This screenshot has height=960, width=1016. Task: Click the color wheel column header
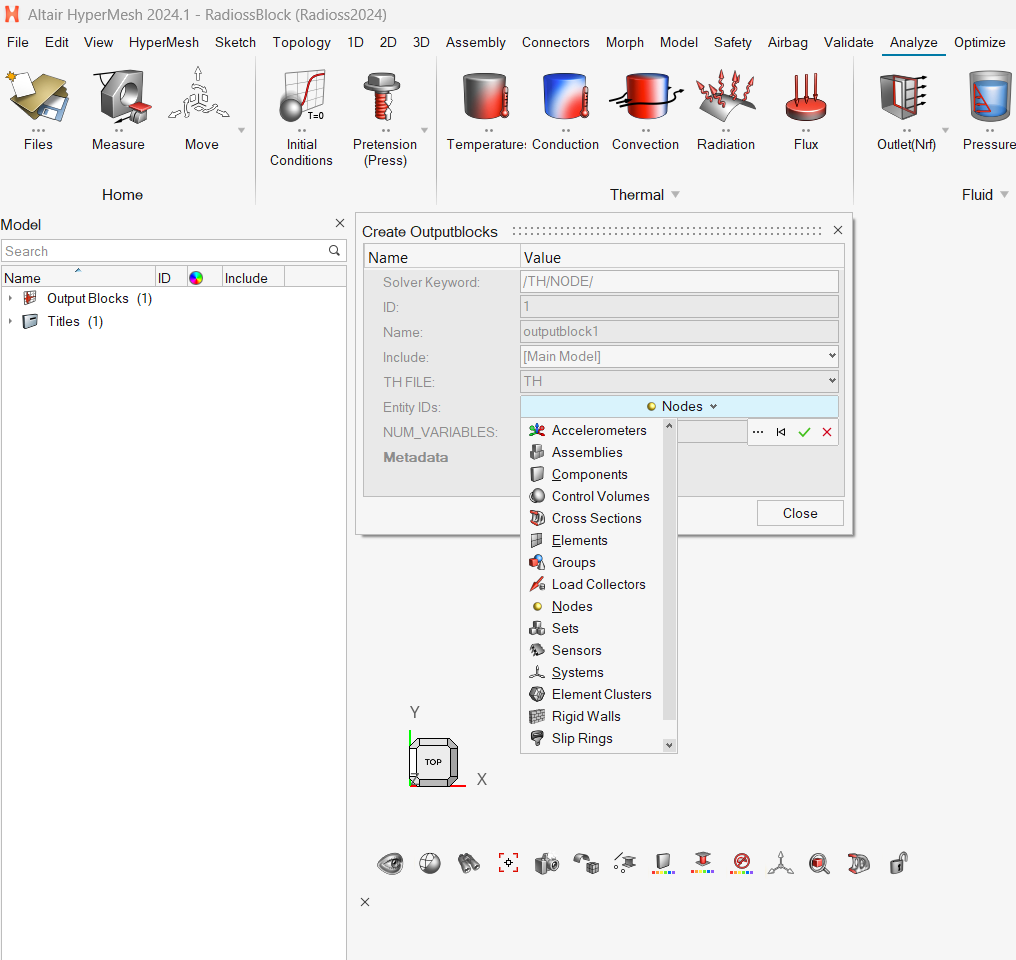point(196,278)
